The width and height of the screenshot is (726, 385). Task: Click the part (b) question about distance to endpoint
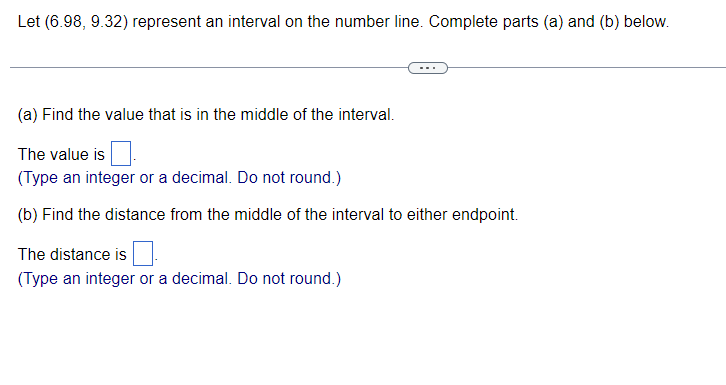point(268,215)
